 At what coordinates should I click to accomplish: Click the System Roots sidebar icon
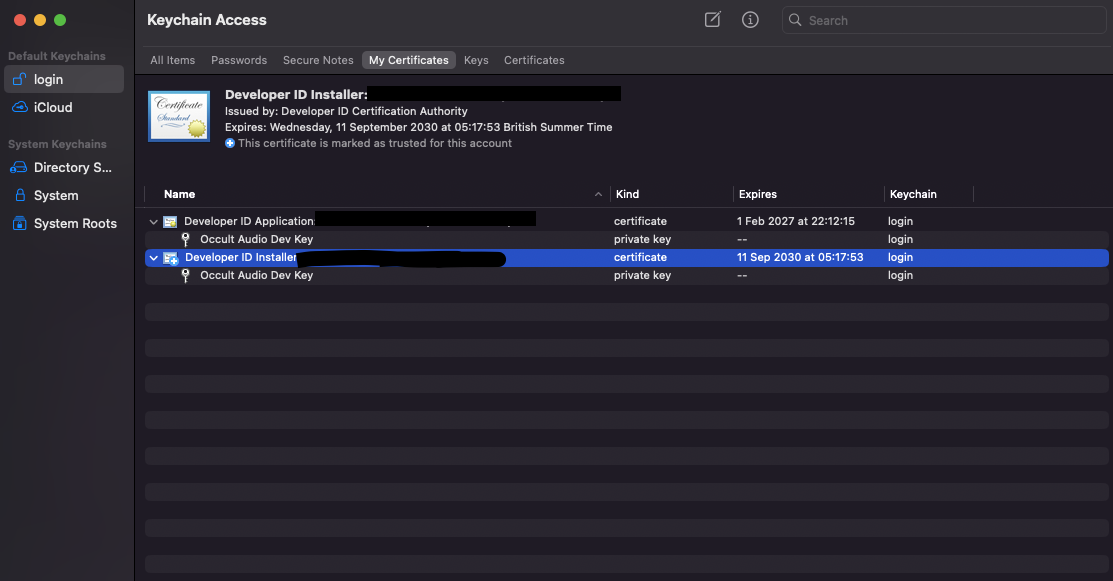(x=19, y=223)
